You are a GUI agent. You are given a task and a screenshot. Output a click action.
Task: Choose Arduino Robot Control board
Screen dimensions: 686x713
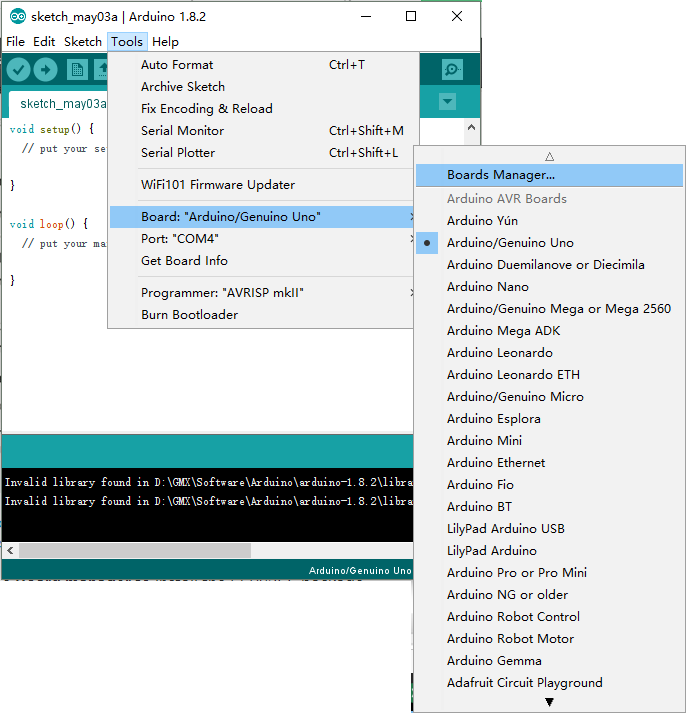[549, 617]
